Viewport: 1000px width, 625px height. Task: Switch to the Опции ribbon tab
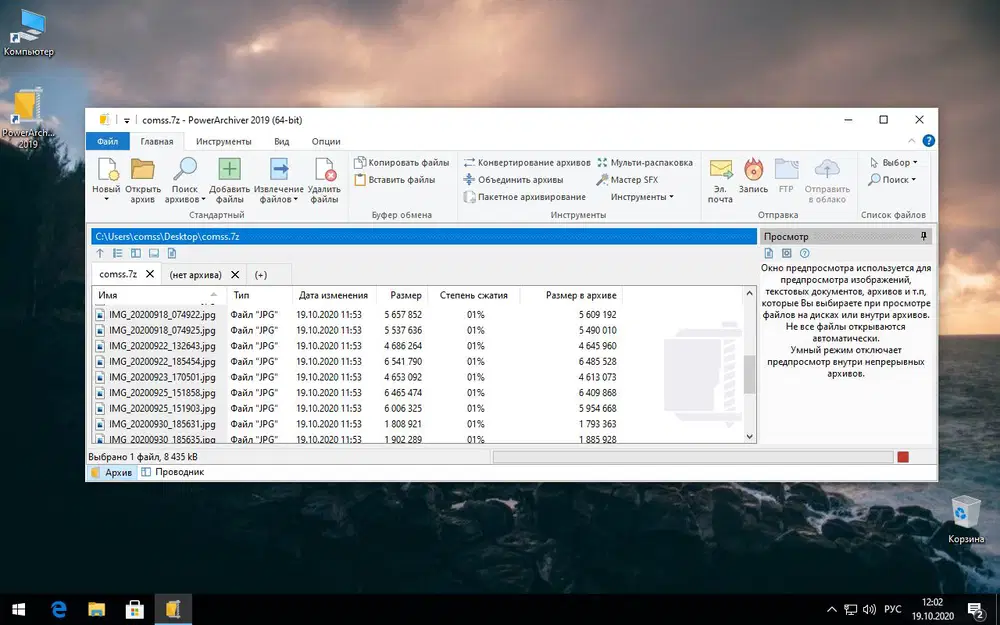pos(326,142)
